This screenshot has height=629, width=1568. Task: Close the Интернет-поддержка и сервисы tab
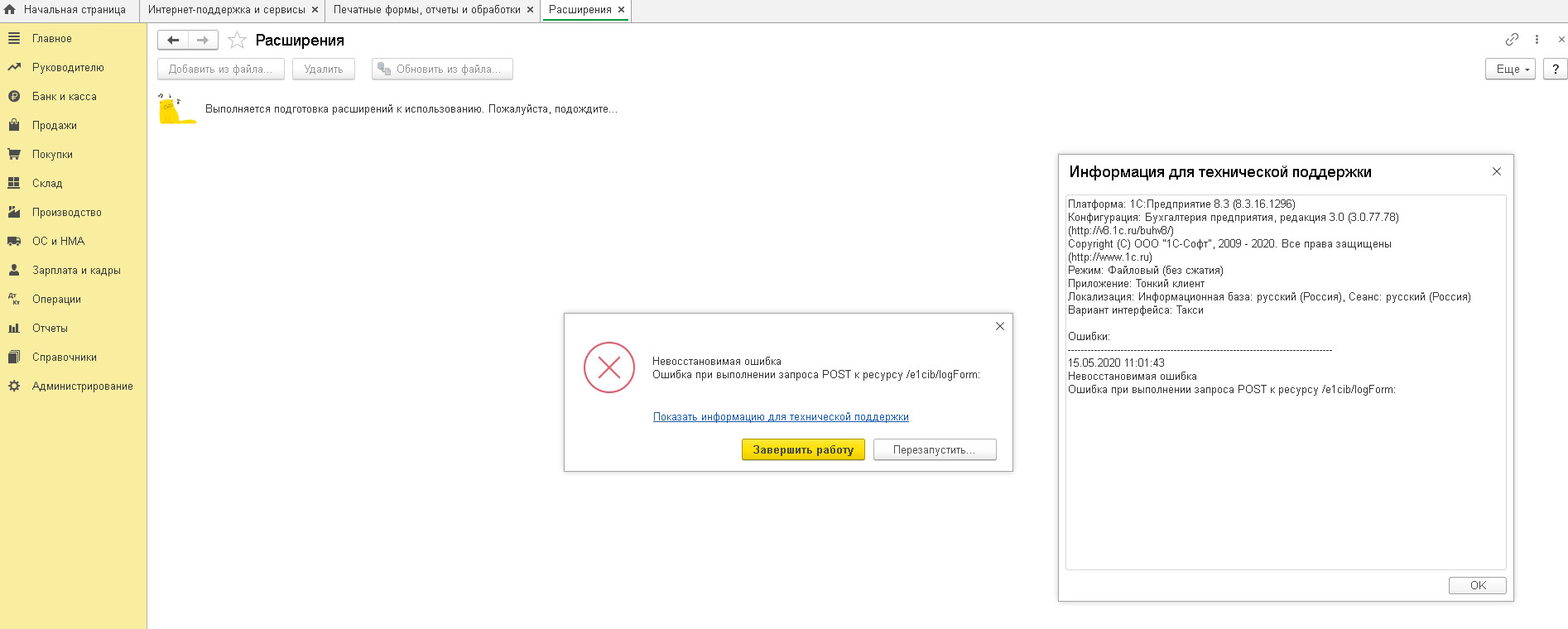tap(315, 10)
